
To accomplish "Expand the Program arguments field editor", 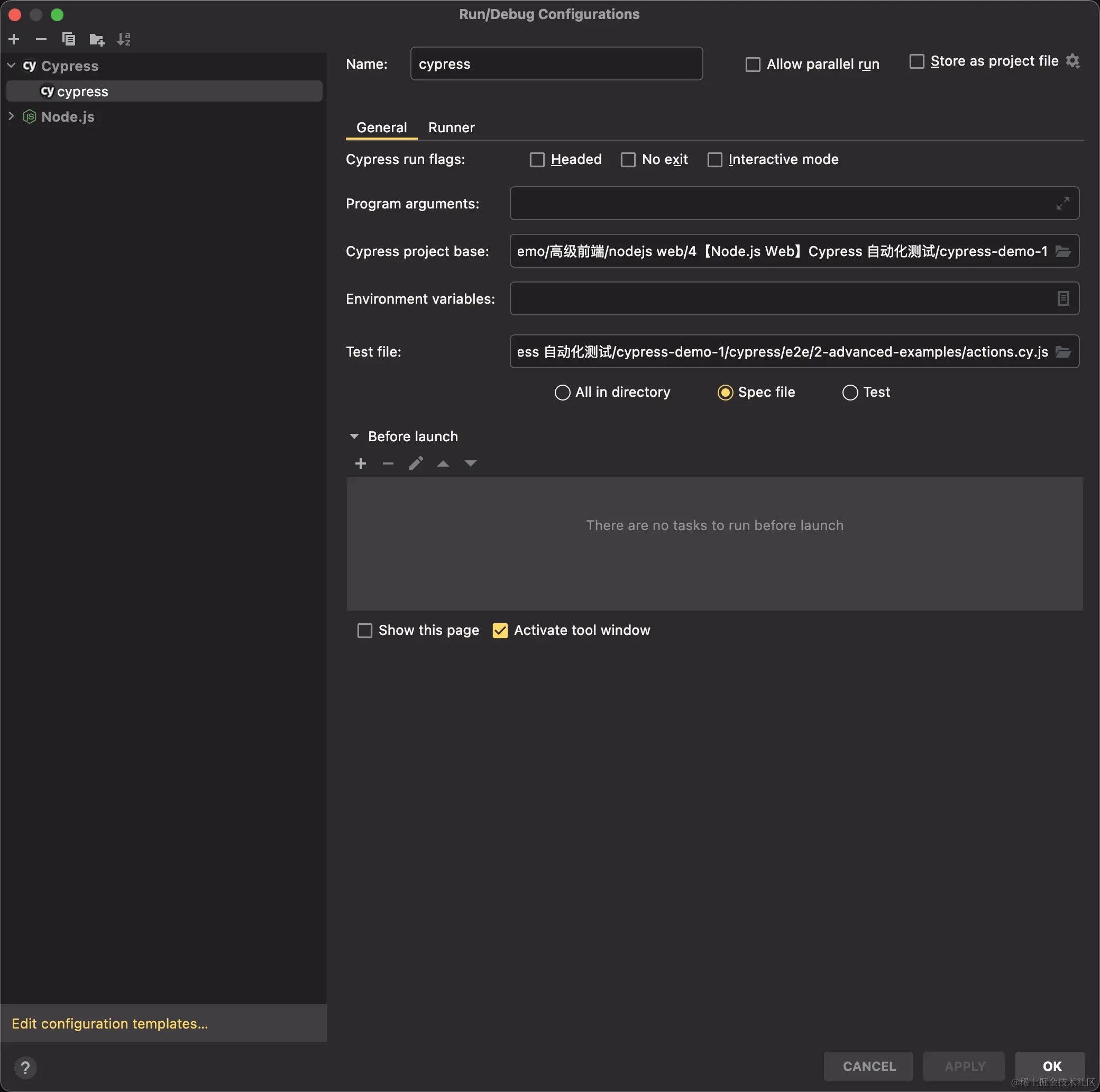I will tap(1062, 203).
